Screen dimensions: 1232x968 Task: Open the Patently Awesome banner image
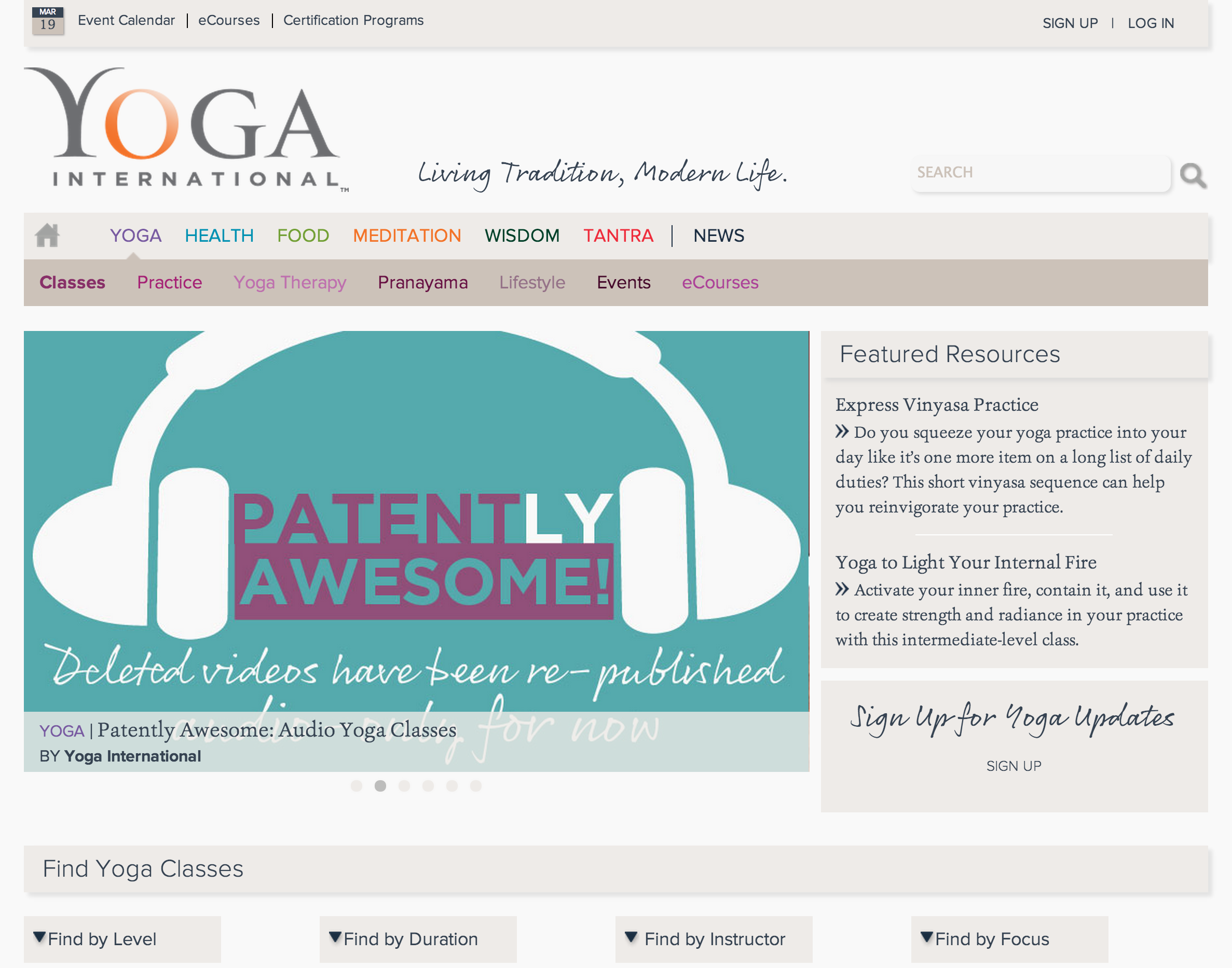point(416,521)
